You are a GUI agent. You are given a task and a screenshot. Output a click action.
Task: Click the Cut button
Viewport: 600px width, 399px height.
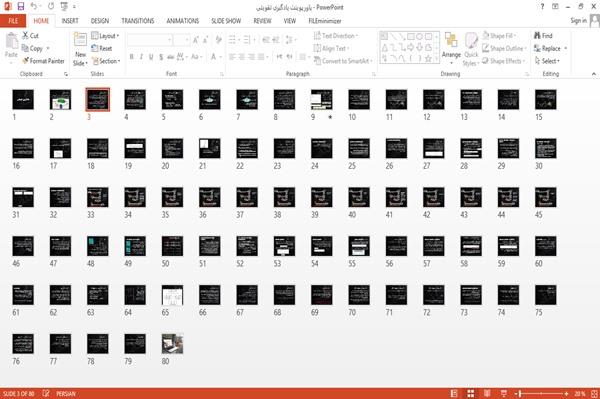pyautogui.click(x=30, y=36)
